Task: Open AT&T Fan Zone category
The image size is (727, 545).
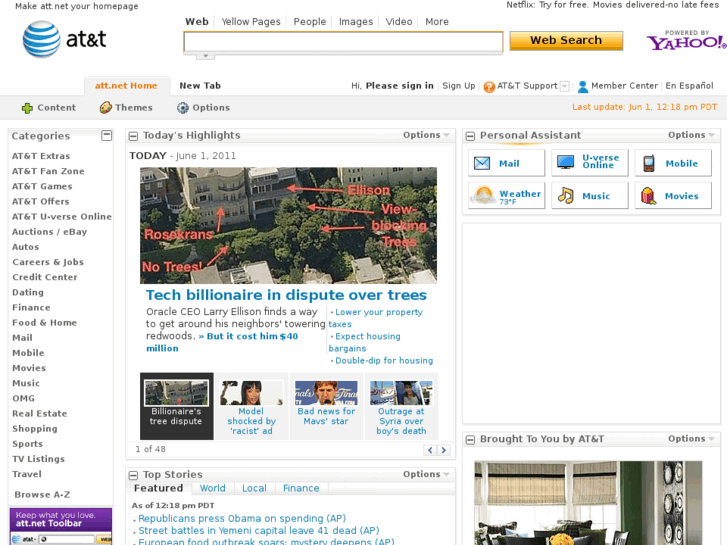Action: [48, 172]
